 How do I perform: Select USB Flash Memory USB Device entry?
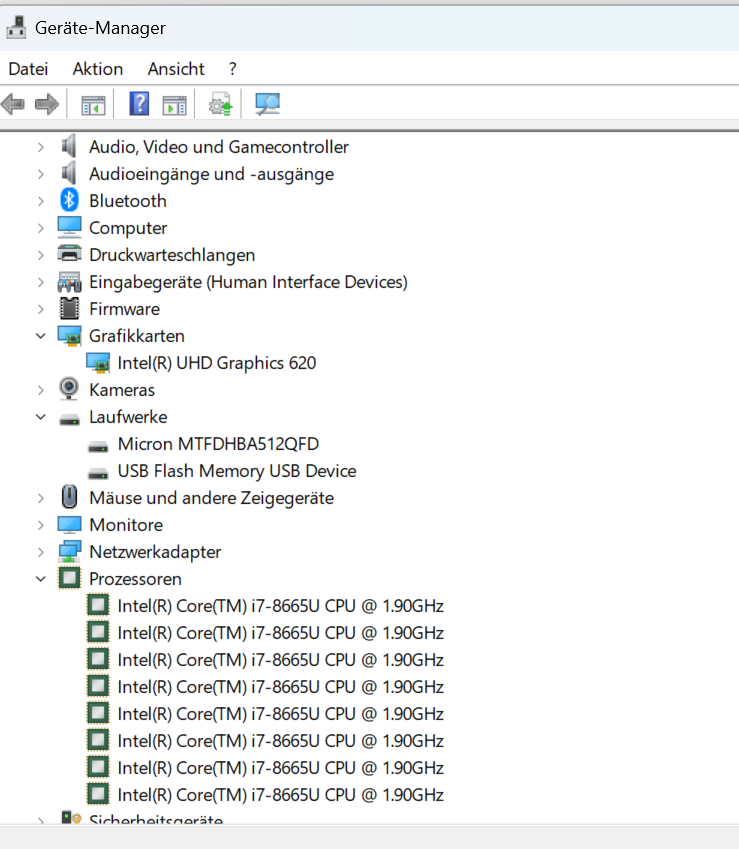tap(237, 471)
